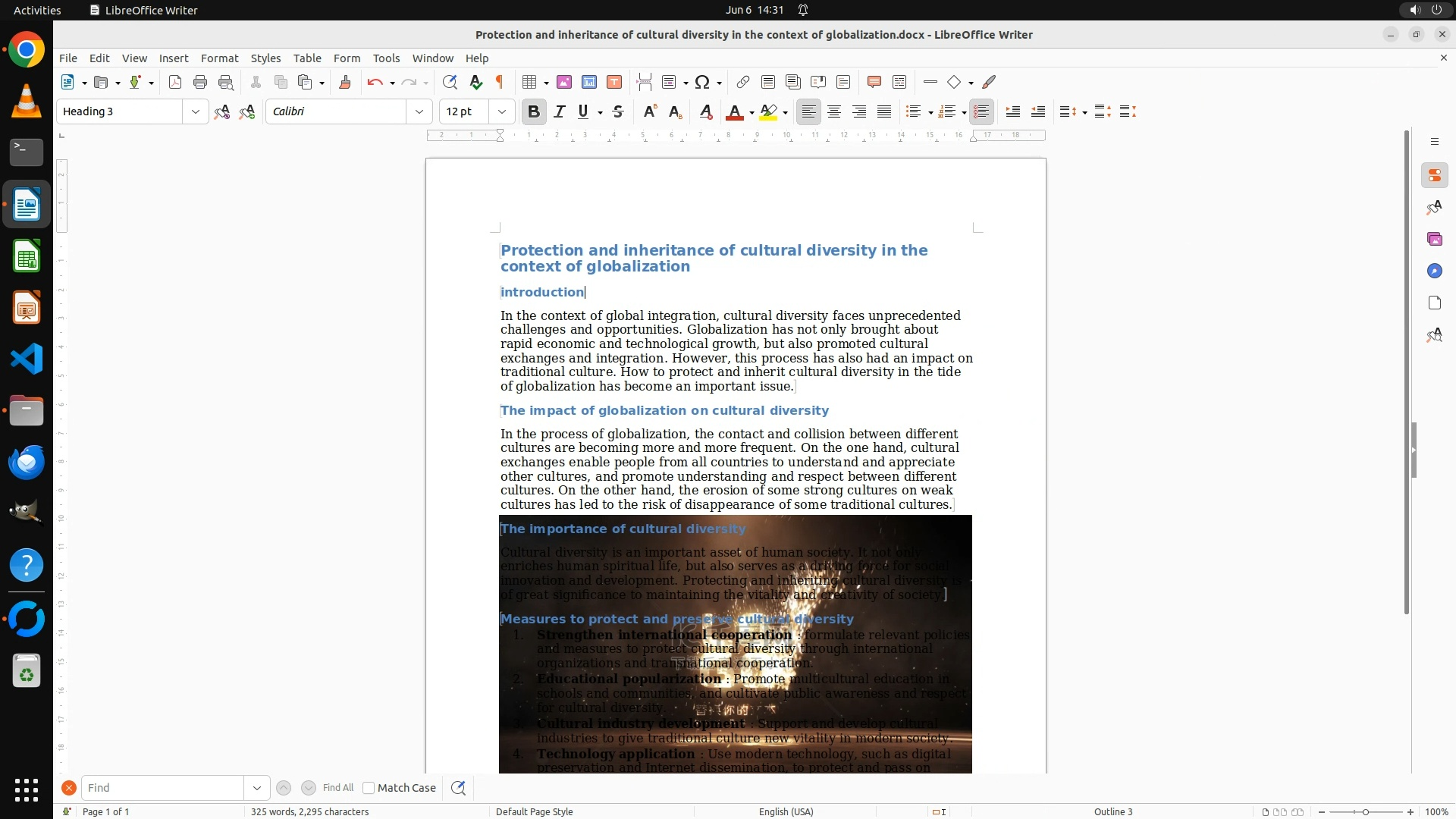Adjust the zoom slider in status bar
1456x819 pixels.
tap(1366, 811)
